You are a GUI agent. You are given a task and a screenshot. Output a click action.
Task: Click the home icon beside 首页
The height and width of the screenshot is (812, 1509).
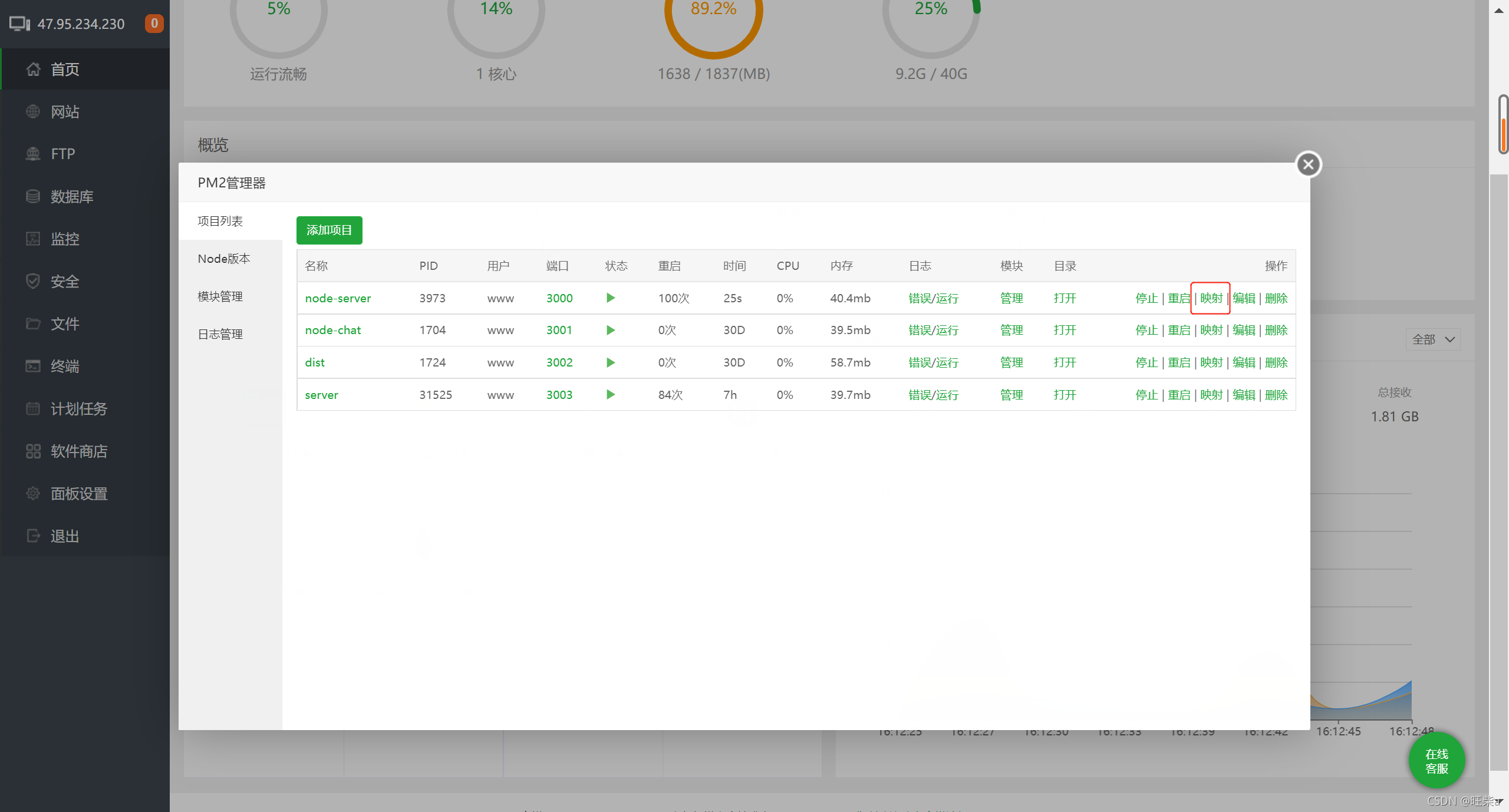pyautogui.click(x=33, y=70)
